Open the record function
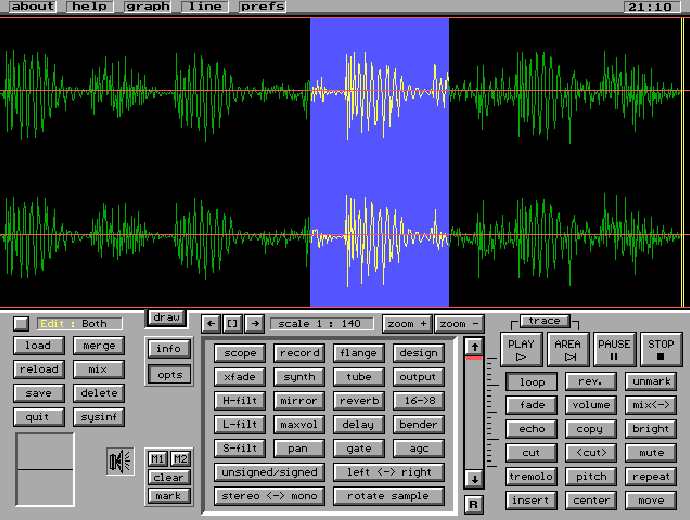The image size is (690, 520). click(x=299, y=353)
